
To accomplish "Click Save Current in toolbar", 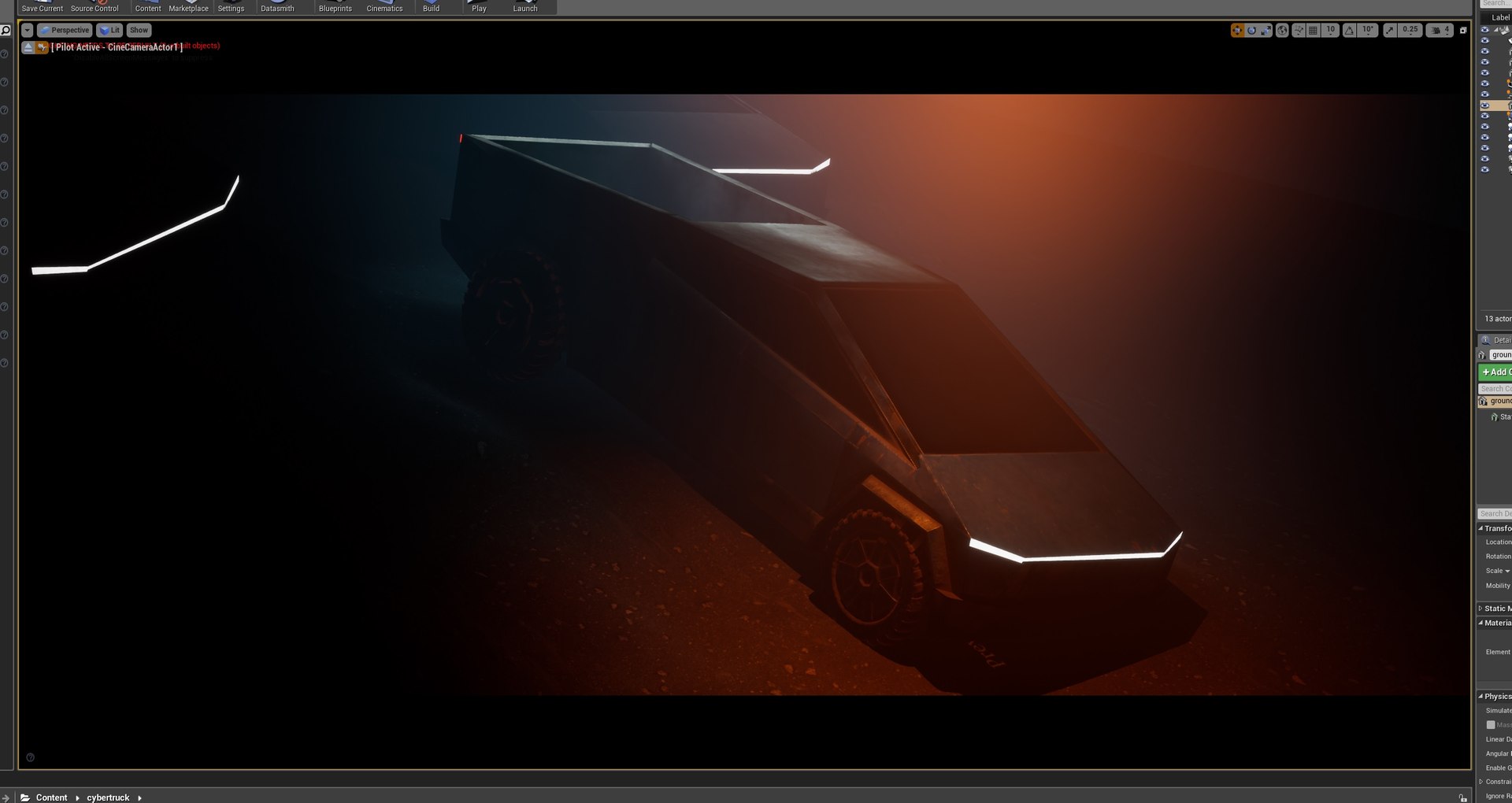I will 42,7.
